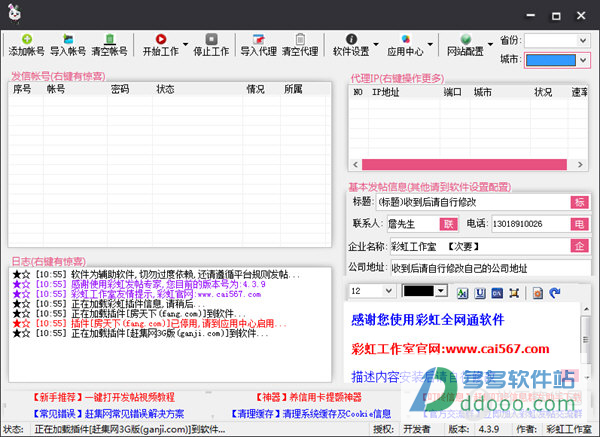This screenshot has height=437, width=600.
Task: Click 彩虹工作室官网:www.cai567.com editor text
Action: (x=450, y=349)
